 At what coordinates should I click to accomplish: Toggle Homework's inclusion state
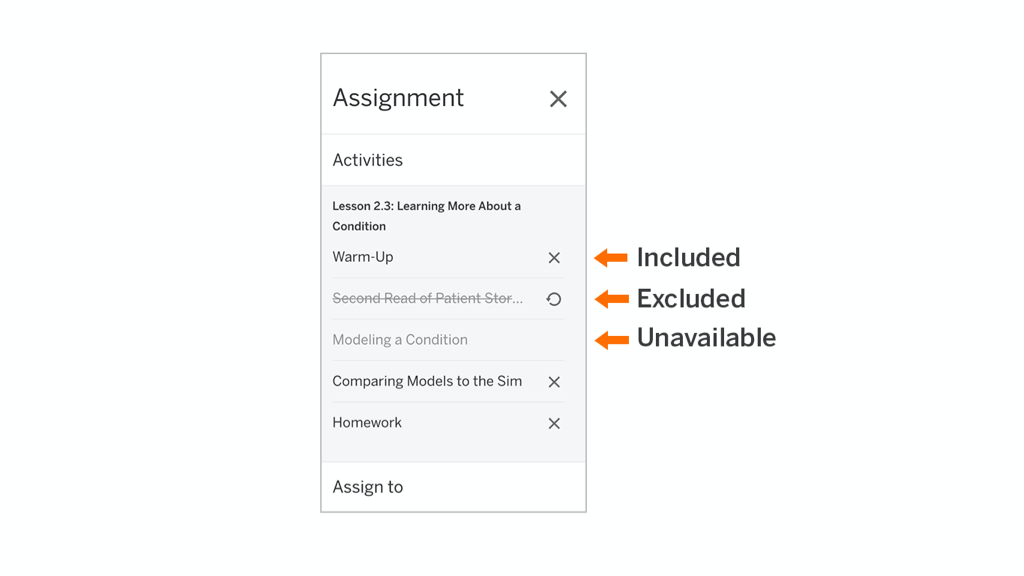[x=554, y=423]
